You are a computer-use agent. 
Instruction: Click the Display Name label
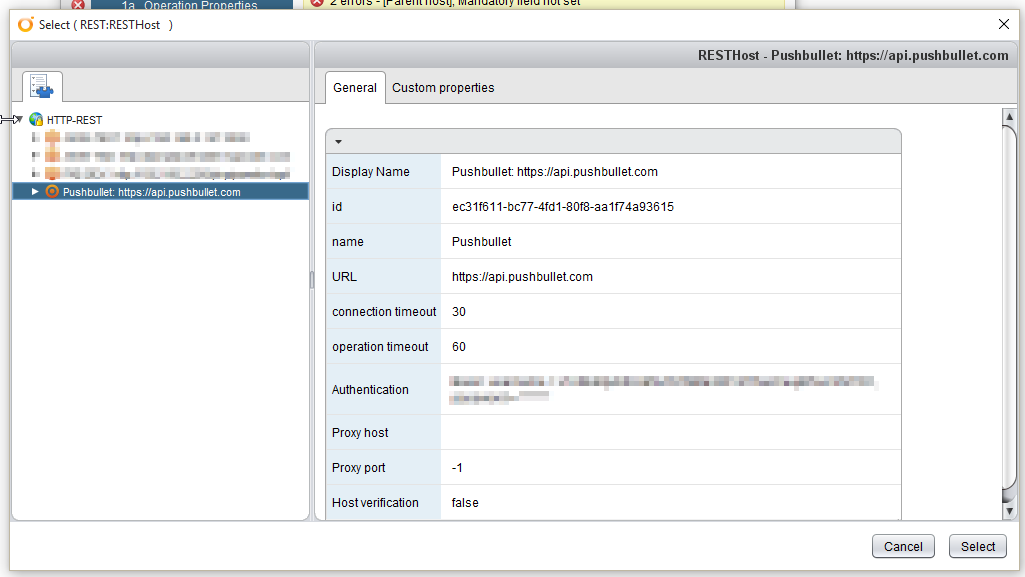(371, 172)
